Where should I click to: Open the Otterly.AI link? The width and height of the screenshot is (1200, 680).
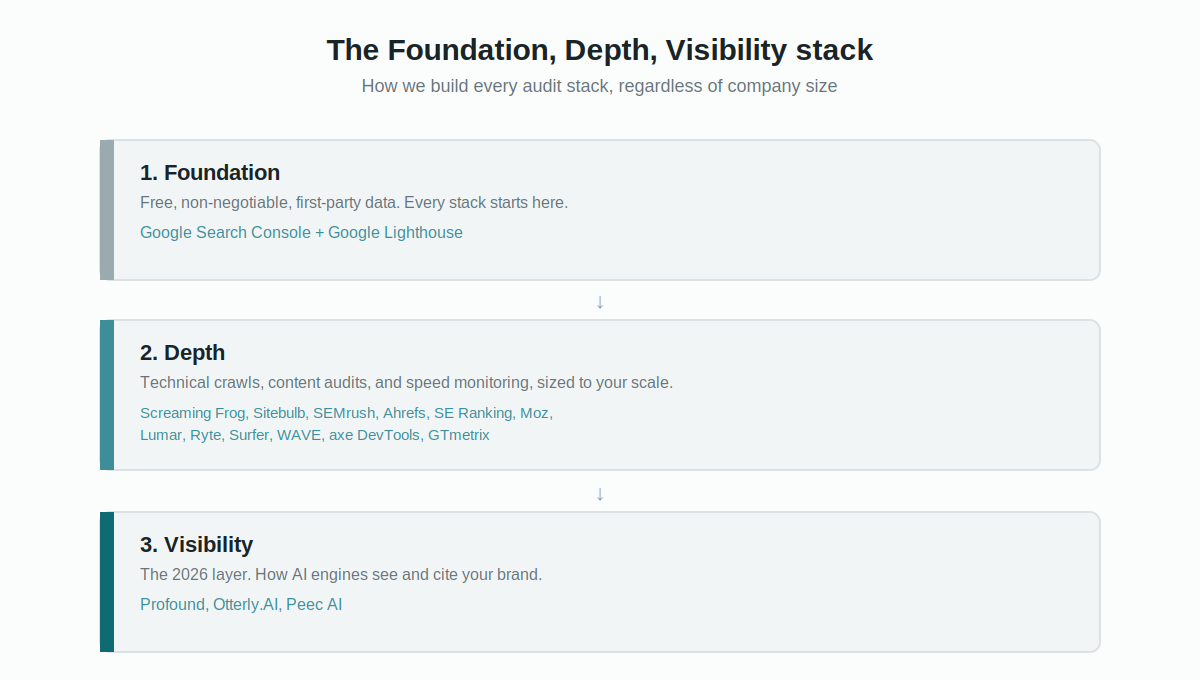pos(246,604)
